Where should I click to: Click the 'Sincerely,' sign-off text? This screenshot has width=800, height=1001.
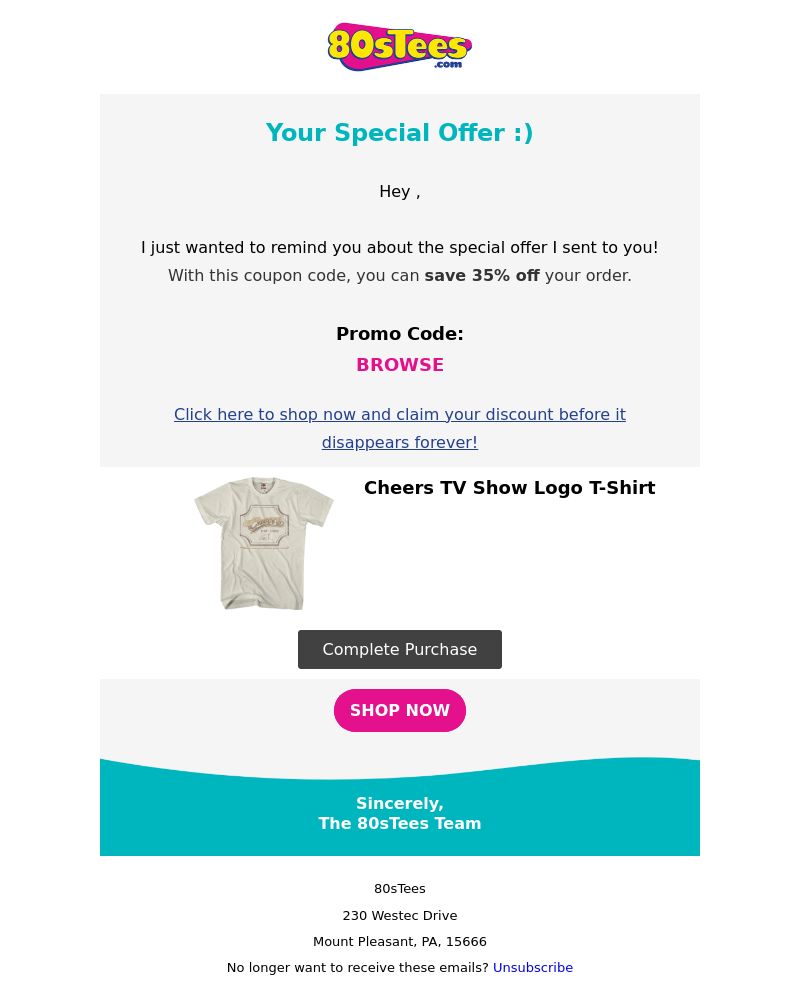point(400,803)
